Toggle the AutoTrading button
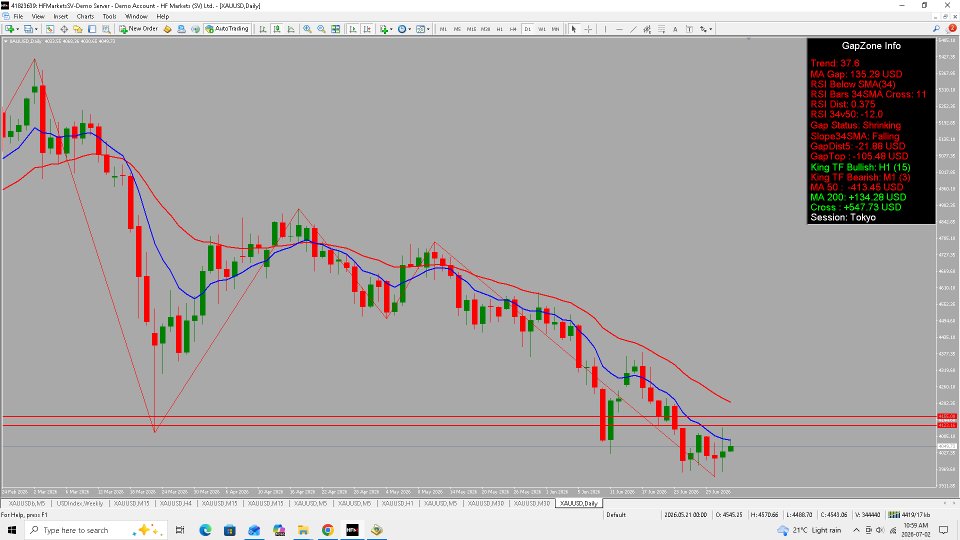This screenshot has height=540, width=960. [x=227, y=29]
